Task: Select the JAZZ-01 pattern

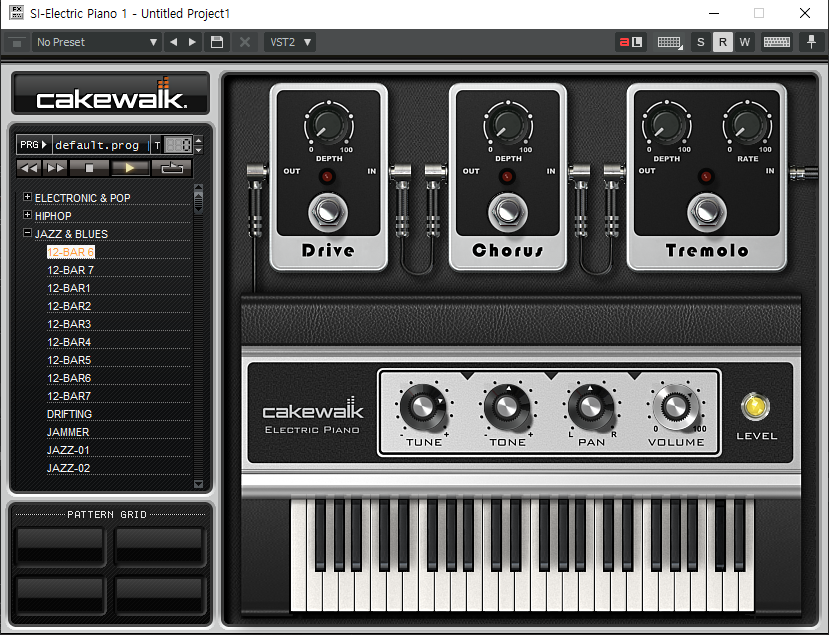Action: (68, 450)
